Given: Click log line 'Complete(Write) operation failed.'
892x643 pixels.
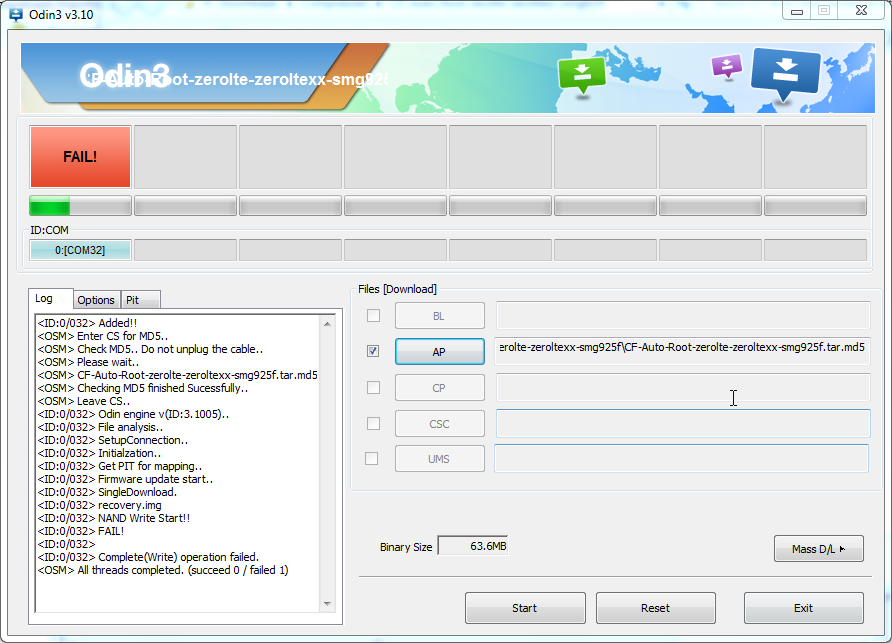Looking at the screenshot, I should click(148, 557).
